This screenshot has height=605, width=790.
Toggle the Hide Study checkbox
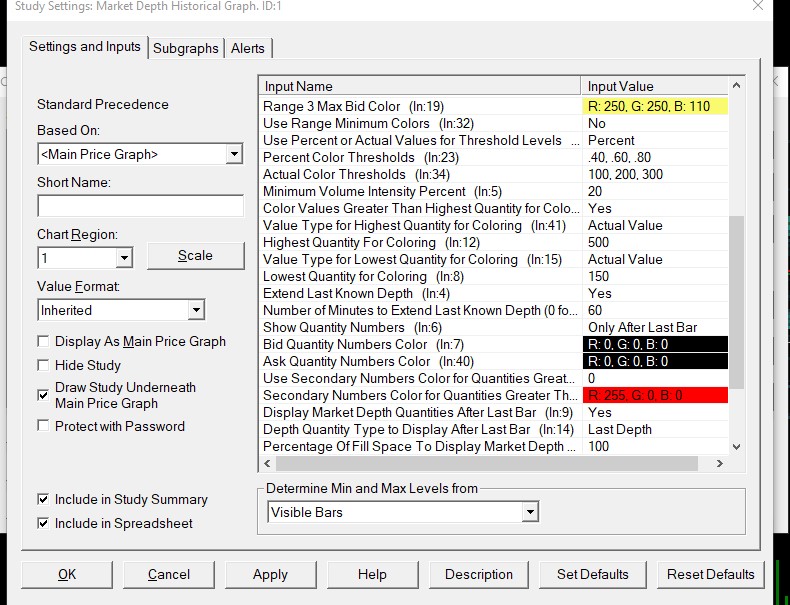click(43, 365)
